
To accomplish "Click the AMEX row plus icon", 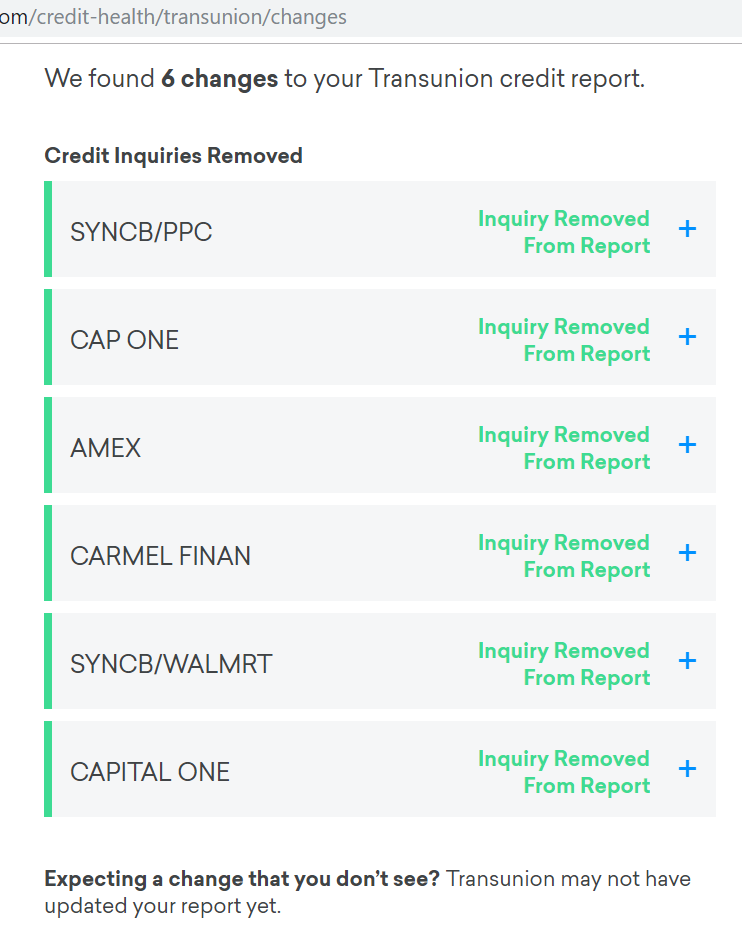I will point(687,445).
